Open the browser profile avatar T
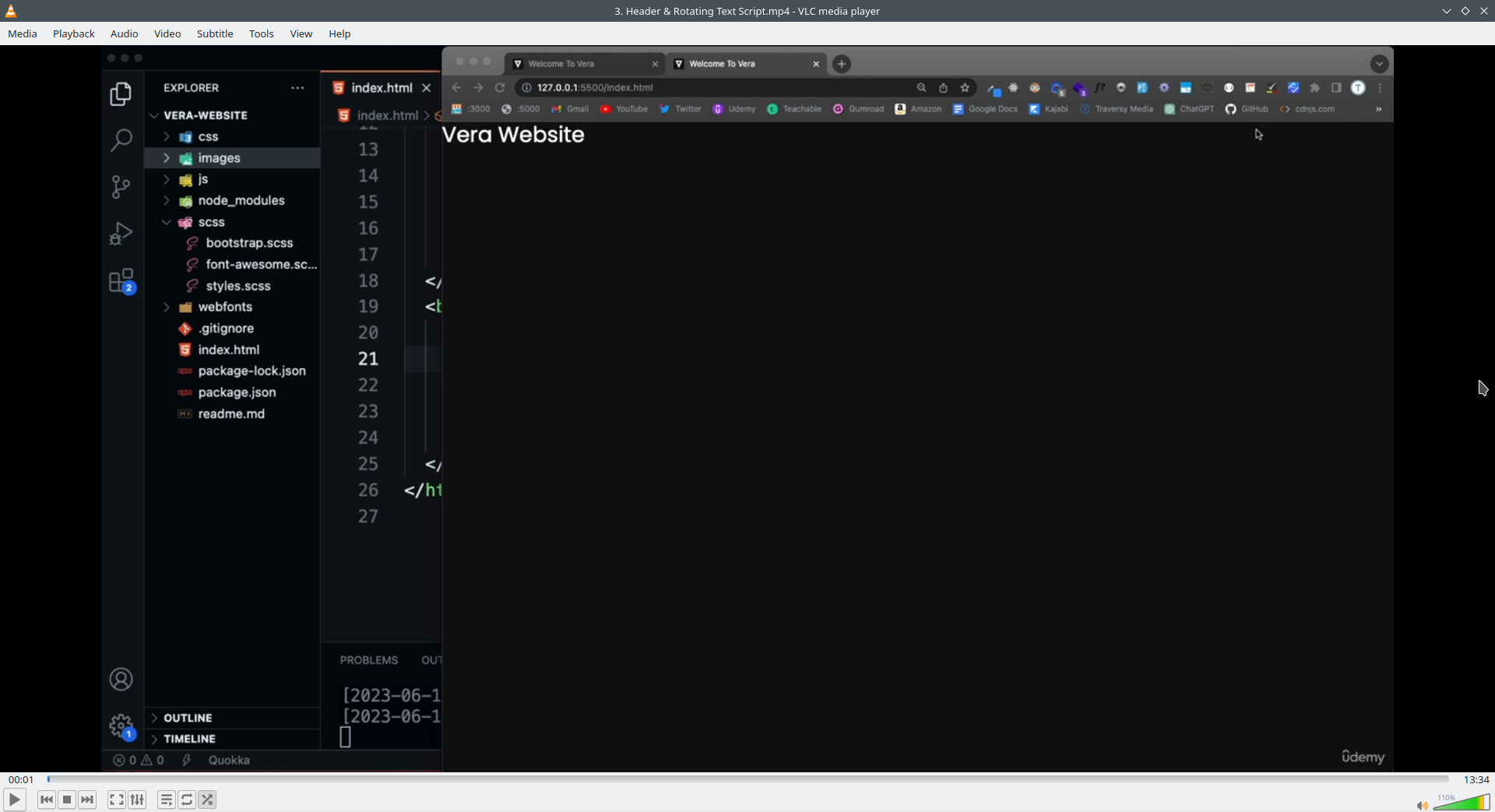The image size is (1495, 812). coord(1358,88)
